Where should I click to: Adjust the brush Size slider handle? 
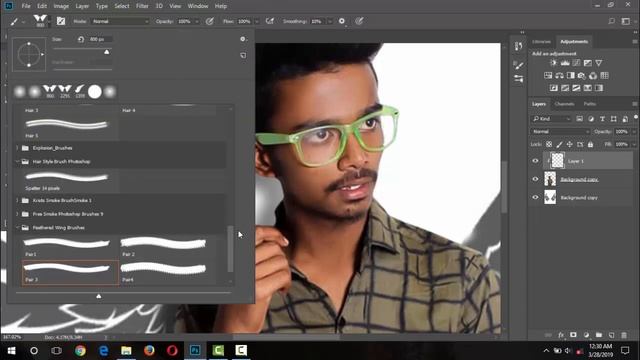point(107,52)
